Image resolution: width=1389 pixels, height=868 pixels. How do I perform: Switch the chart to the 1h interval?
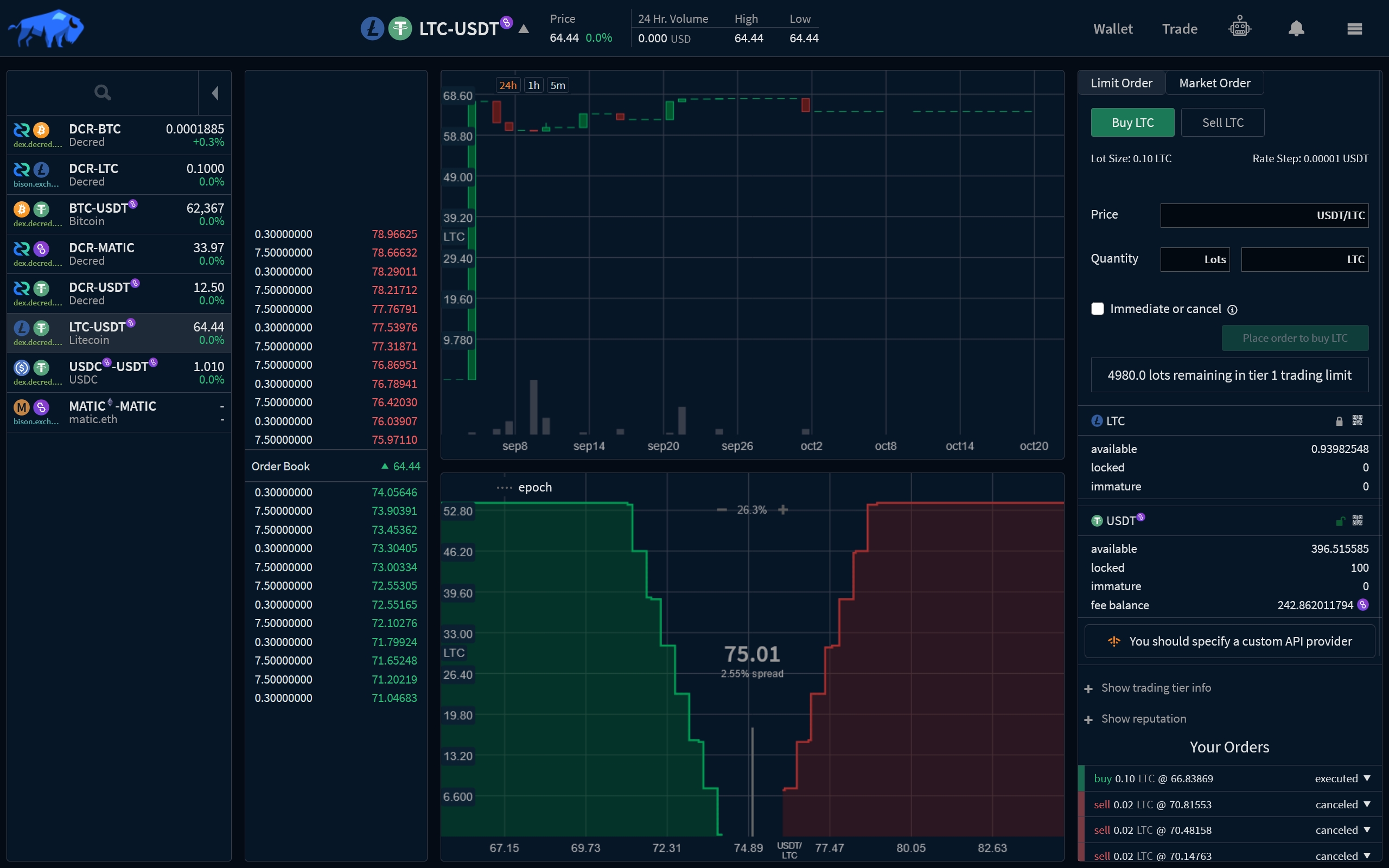click(533, 86)
